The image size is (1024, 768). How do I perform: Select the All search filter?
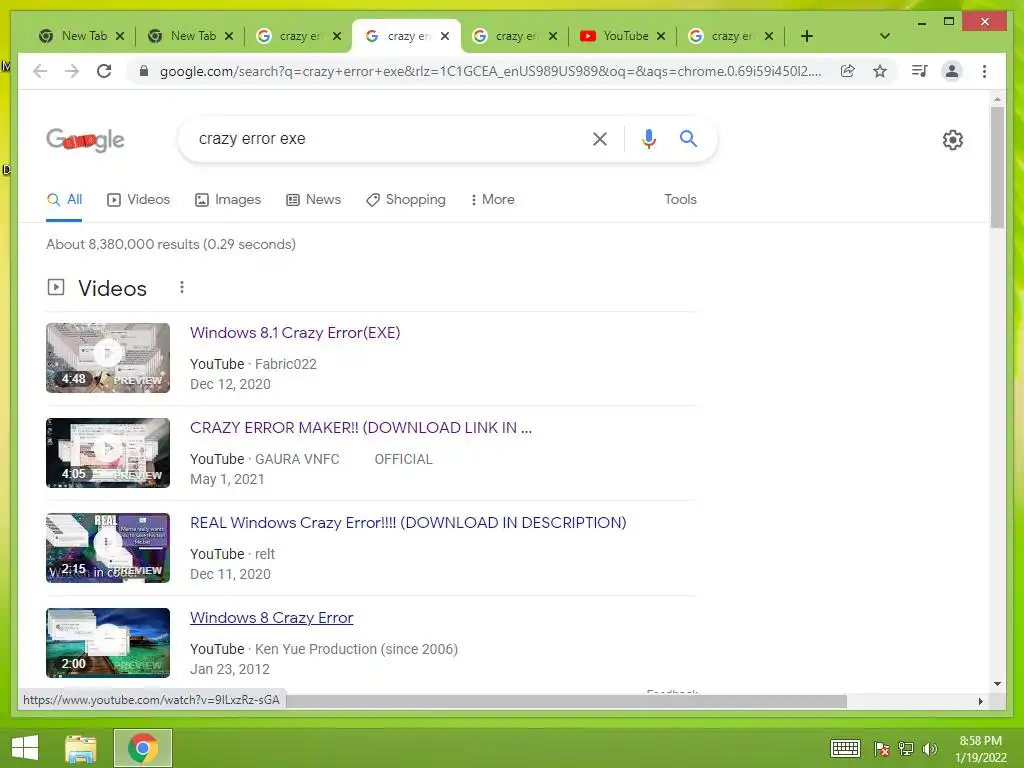pos(64,200)
